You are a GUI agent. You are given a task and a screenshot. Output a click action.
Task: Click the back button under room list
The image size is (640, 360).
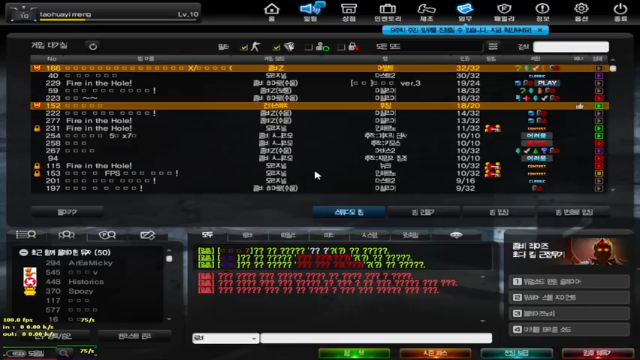(x=67, y=212)
